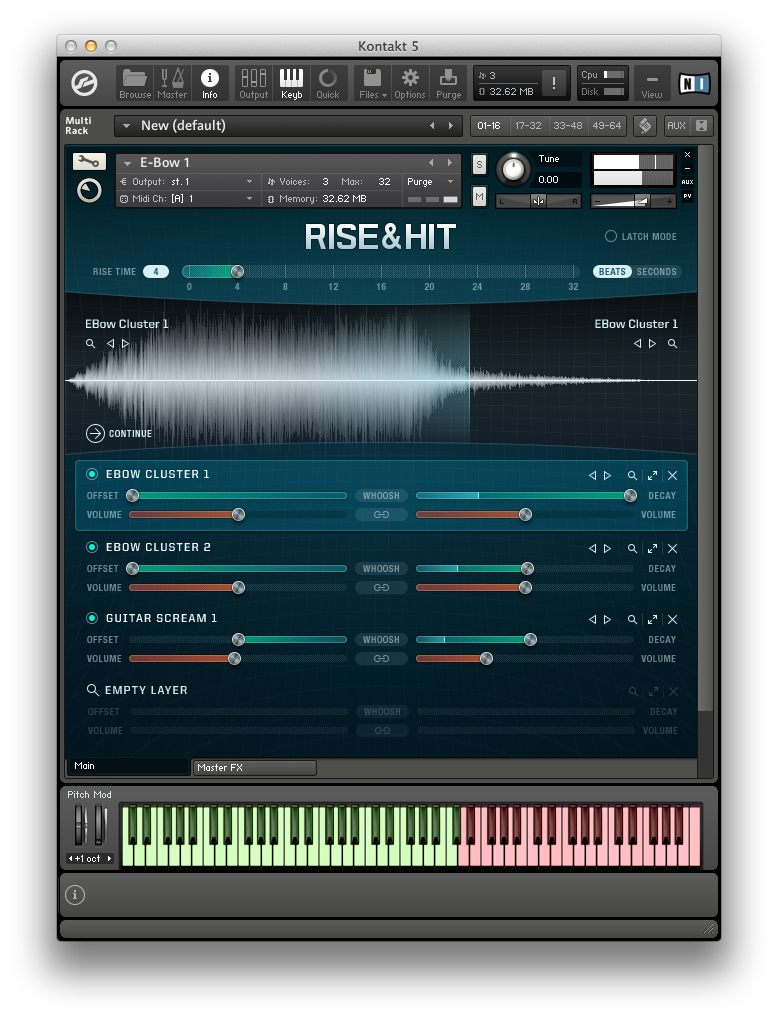The height and width of the screenshot is (1020, 778).
Task: Select the 33-48 rack page
Action: [568, 126]
